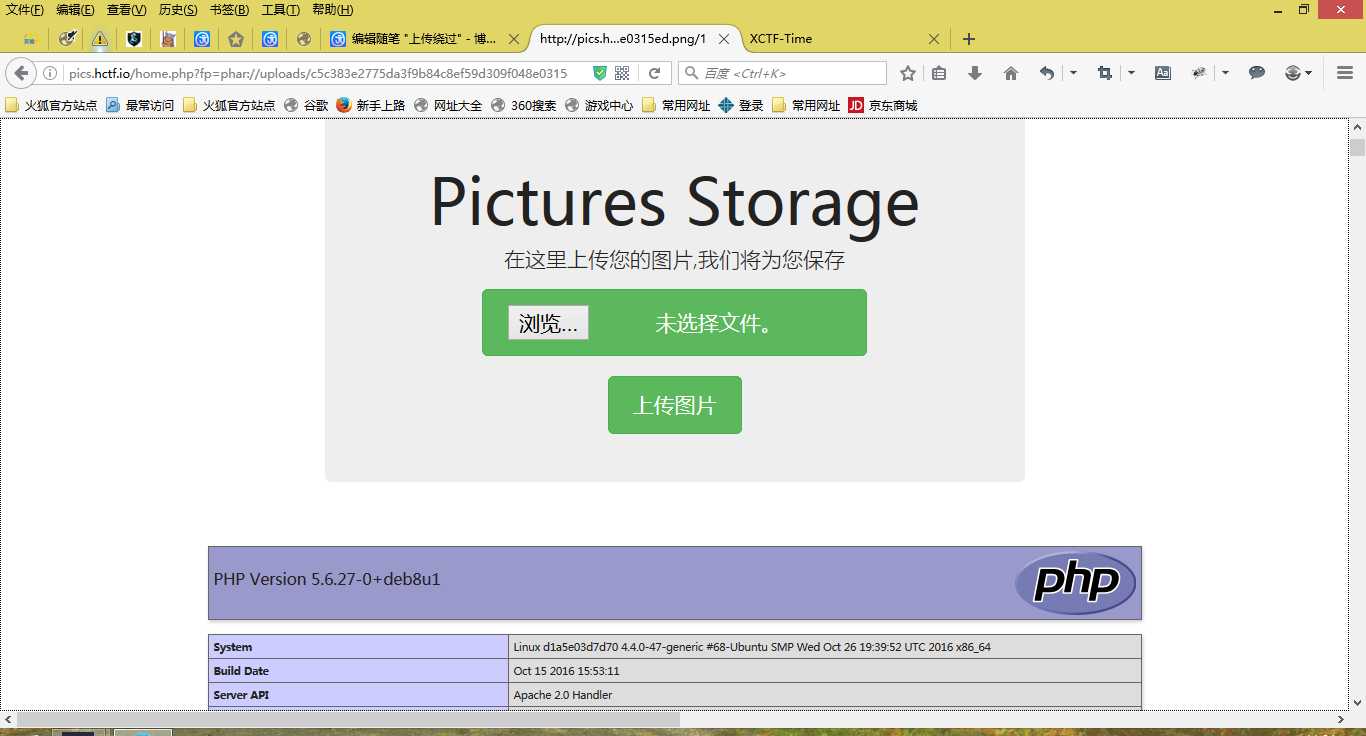Click the PHP logo image
Image resolution: width=1366 pixels, height=736 pixels.
1076,583
